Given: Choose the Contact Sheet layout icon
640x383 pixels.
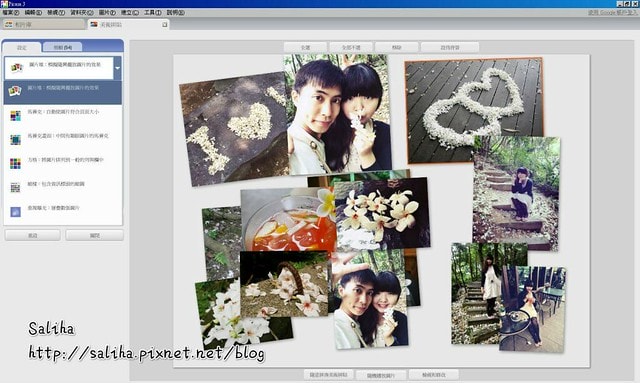Looking at the screenshot, I should pyautogui.click(x=15, y=188).
